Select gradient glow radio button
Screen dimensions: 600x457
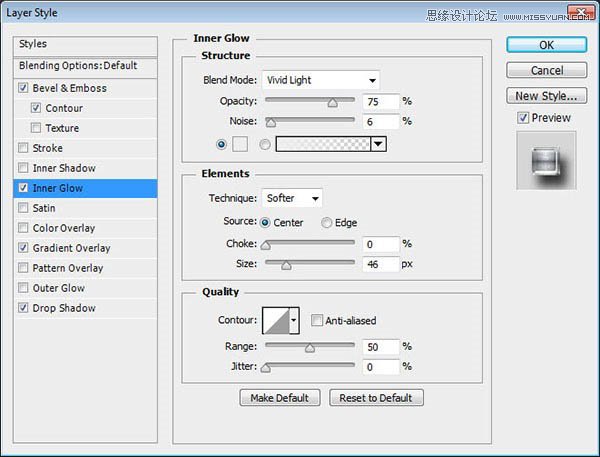(265, 144)
